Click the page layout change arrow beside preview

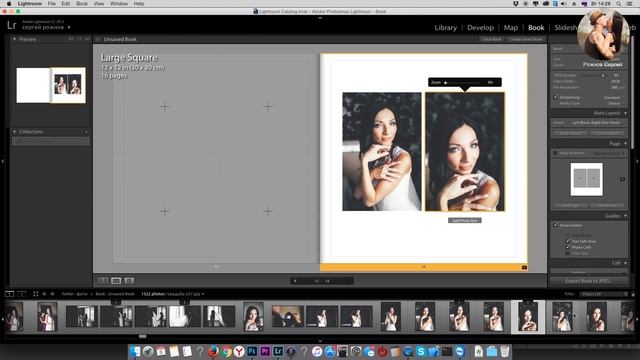point(622,179)
